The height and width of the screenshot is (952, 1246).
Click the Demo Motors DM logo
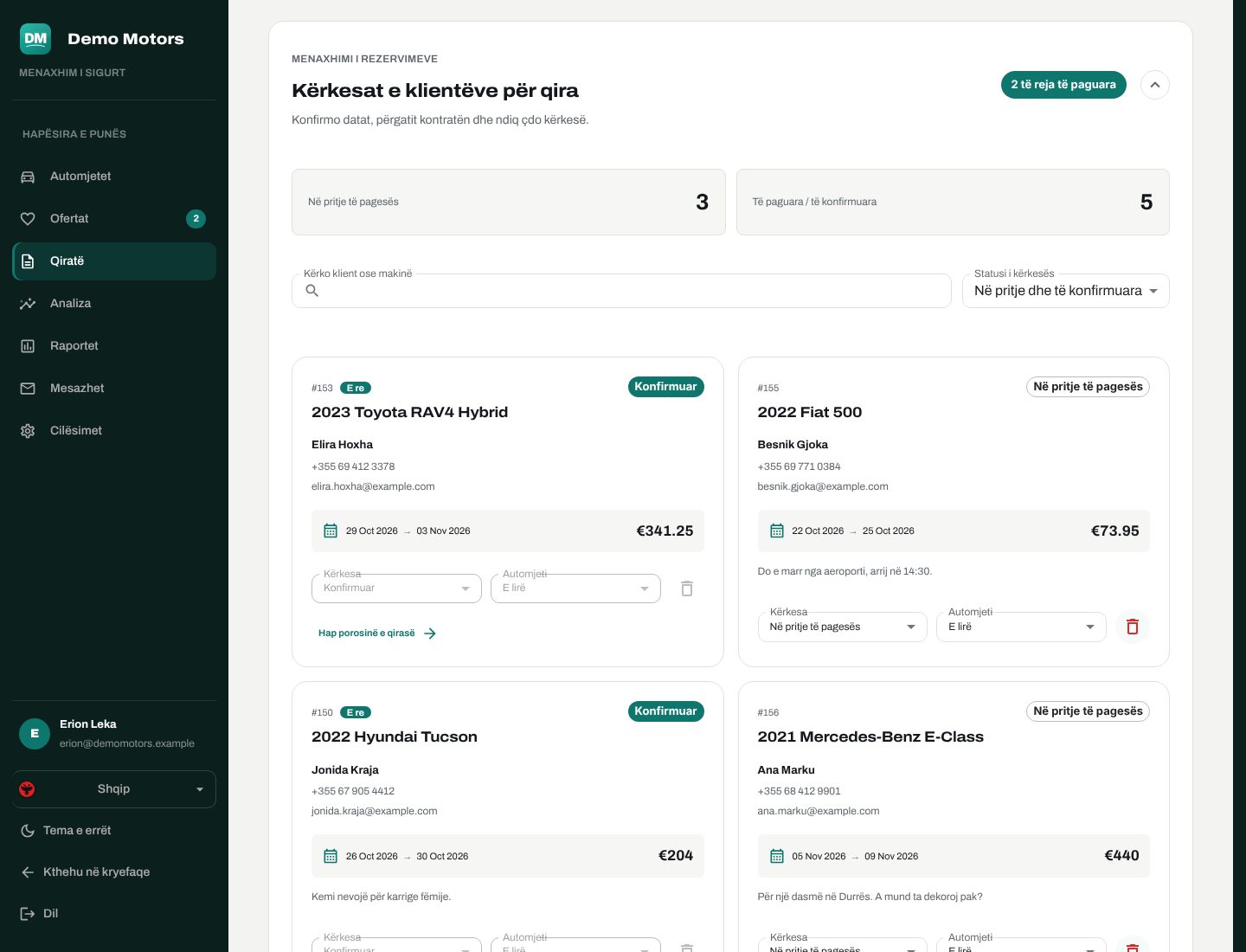pyautogui.click(x=35, y=39)
